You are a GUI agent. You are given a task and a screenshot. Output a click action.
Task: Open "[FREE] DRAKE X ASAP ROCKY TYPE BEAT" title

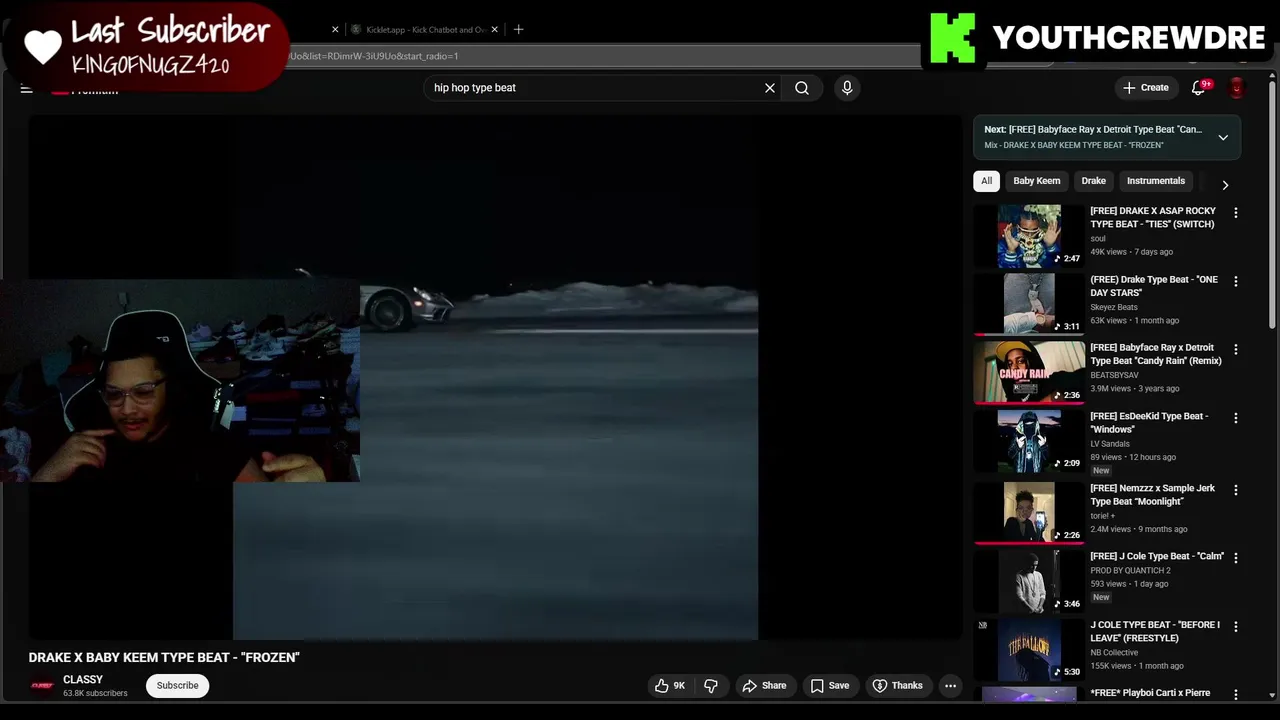pyautogui.click(x=1153, y=217)
